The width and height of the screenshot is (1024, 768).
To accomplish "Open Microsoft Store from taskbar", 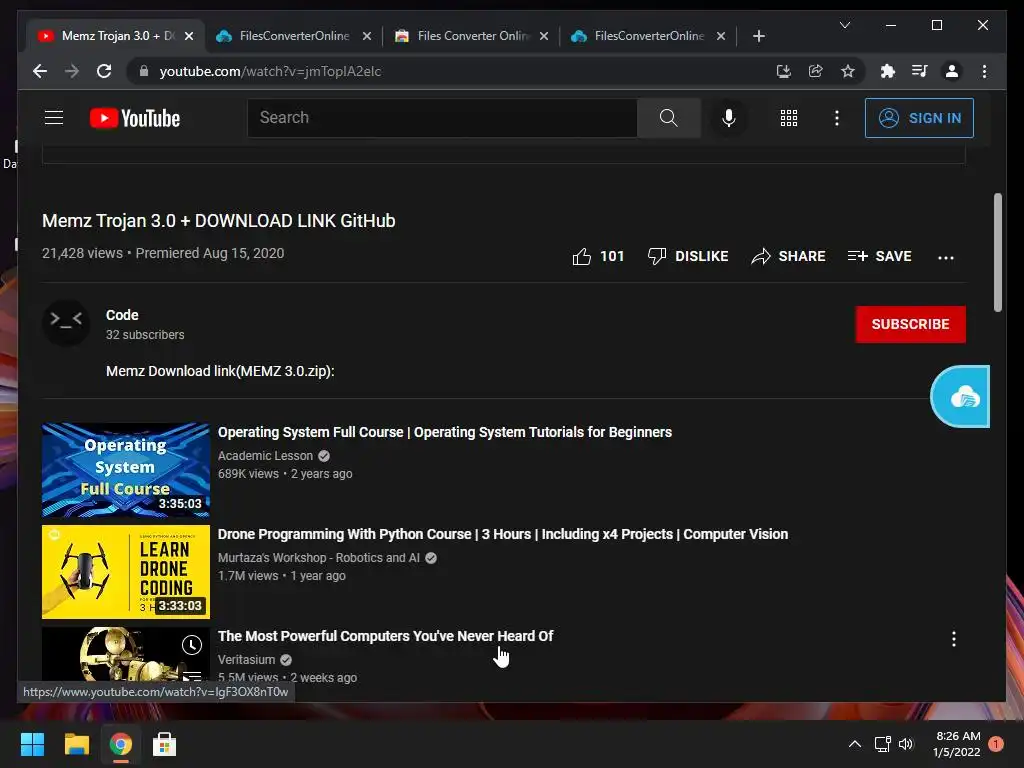I will point(164,744).
